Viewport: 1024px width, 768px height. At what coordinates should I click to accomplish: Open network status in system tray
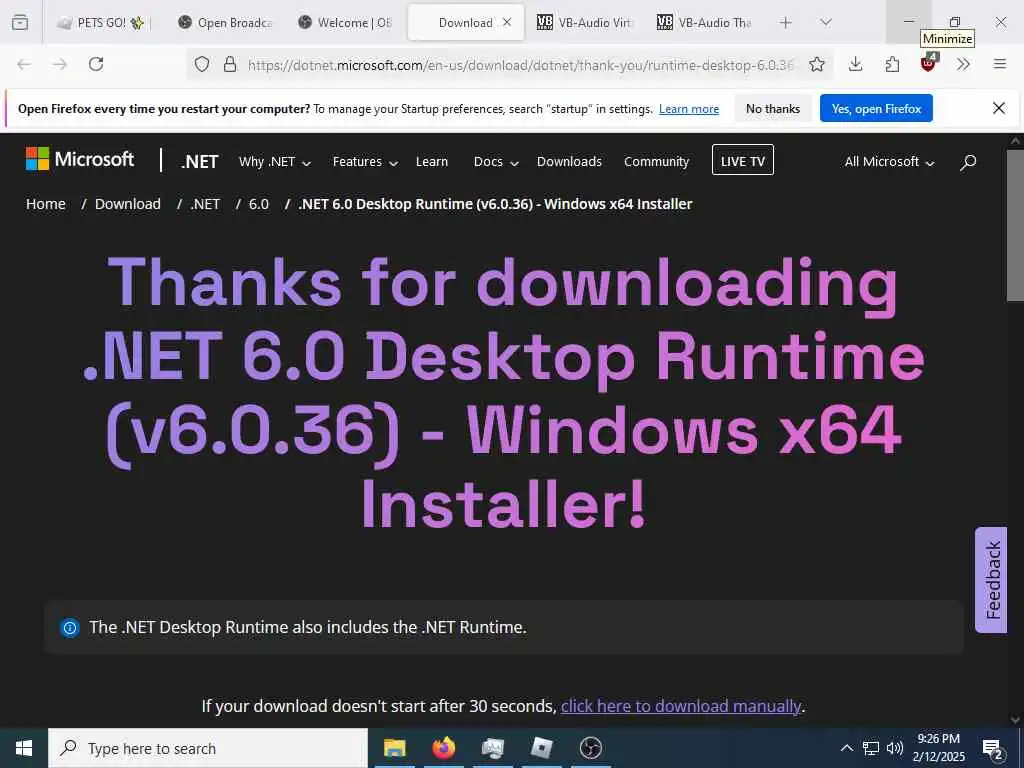[871, 748]
